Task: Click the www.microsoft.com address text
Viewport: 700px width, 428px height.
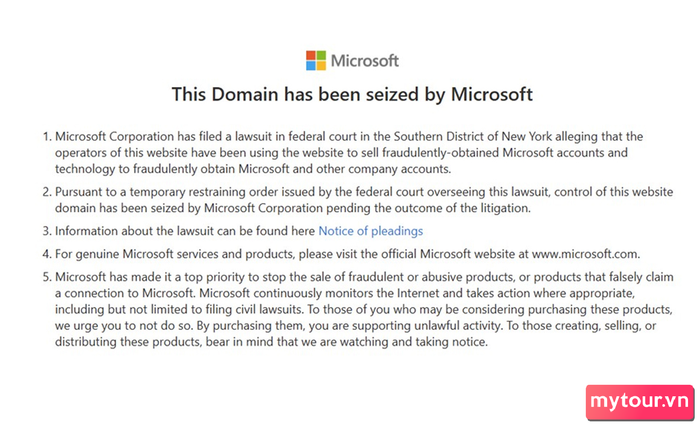Action: pos(586,254)
